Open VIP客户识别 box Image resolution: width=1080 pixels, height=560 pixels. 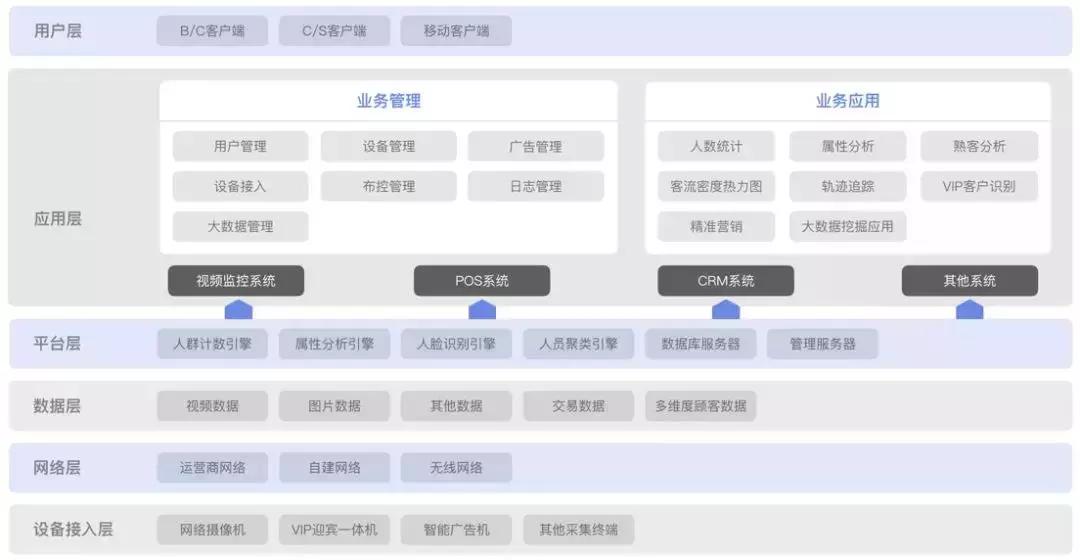(979, 186)
